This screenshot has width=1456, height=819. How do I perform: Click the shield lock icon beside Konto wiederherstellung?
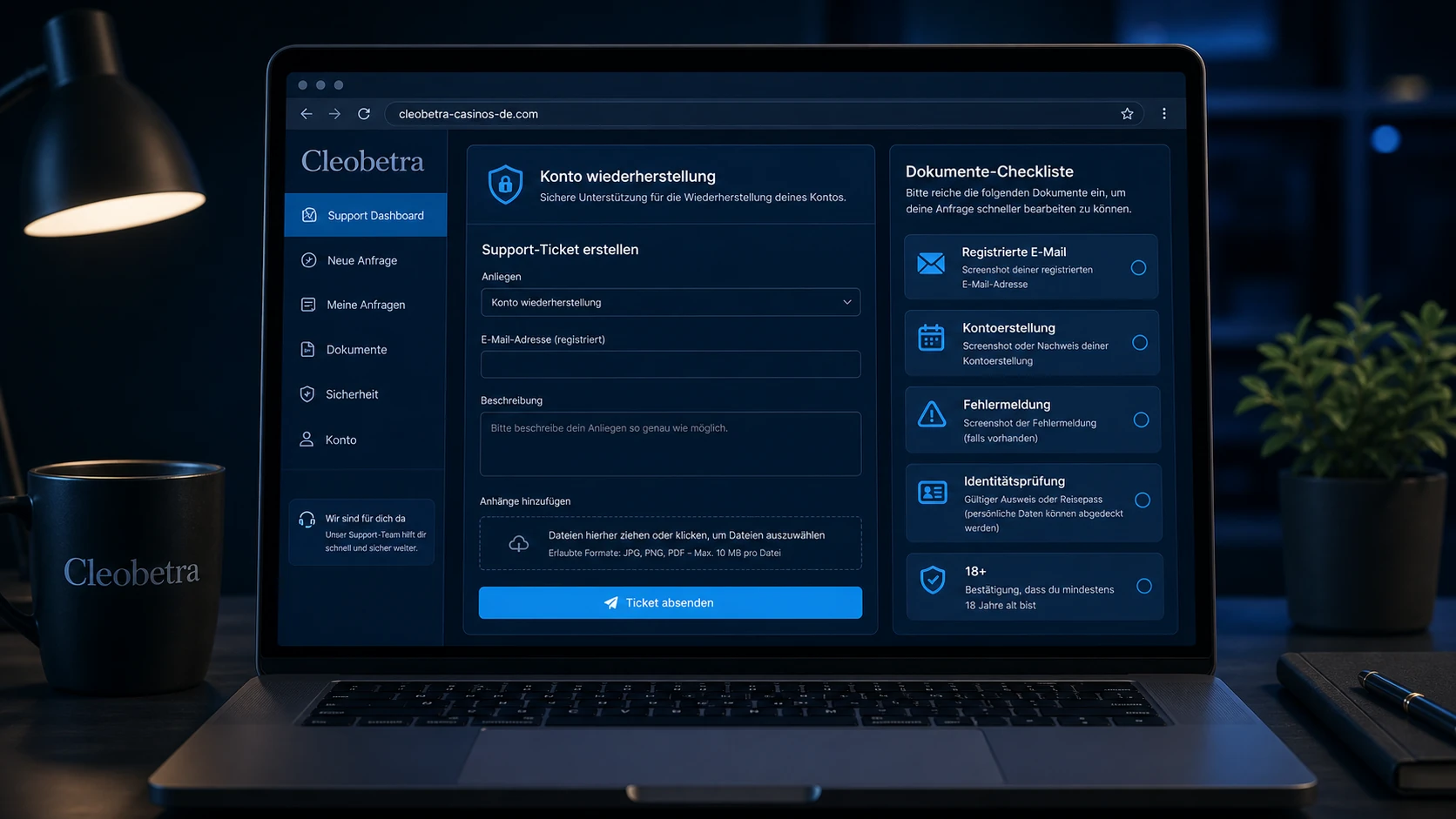coord(505,185)
